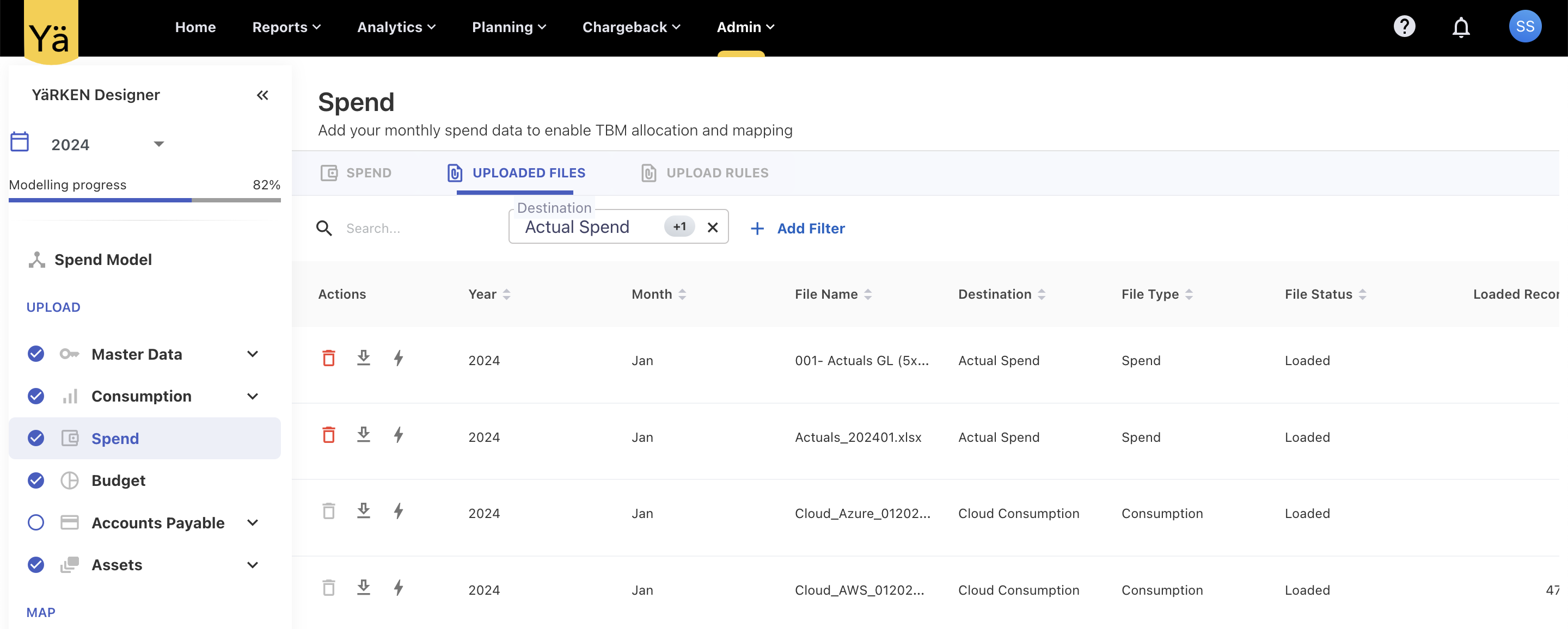Download the Actuals_202401.xlsx file

coord(363,435)
